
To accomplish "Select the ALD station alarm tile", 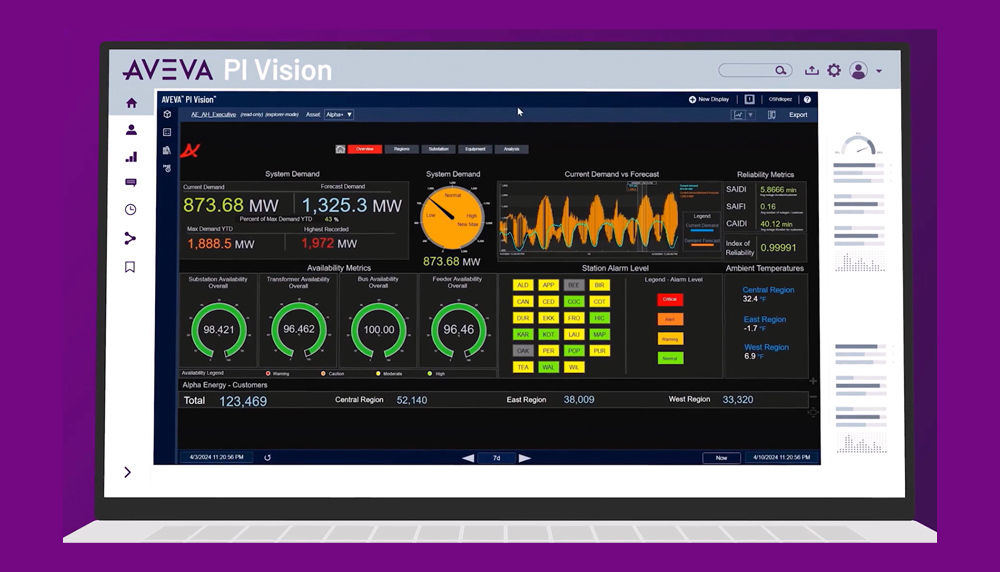I will tap(523, 285).
